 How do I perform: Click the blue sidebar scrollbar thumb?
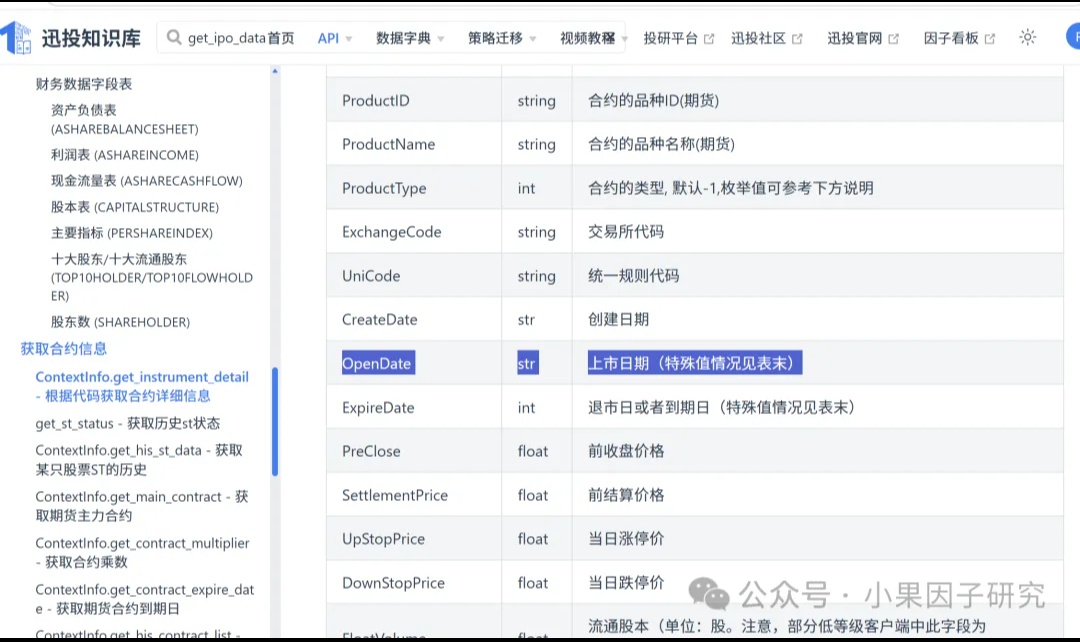point(275,422)
